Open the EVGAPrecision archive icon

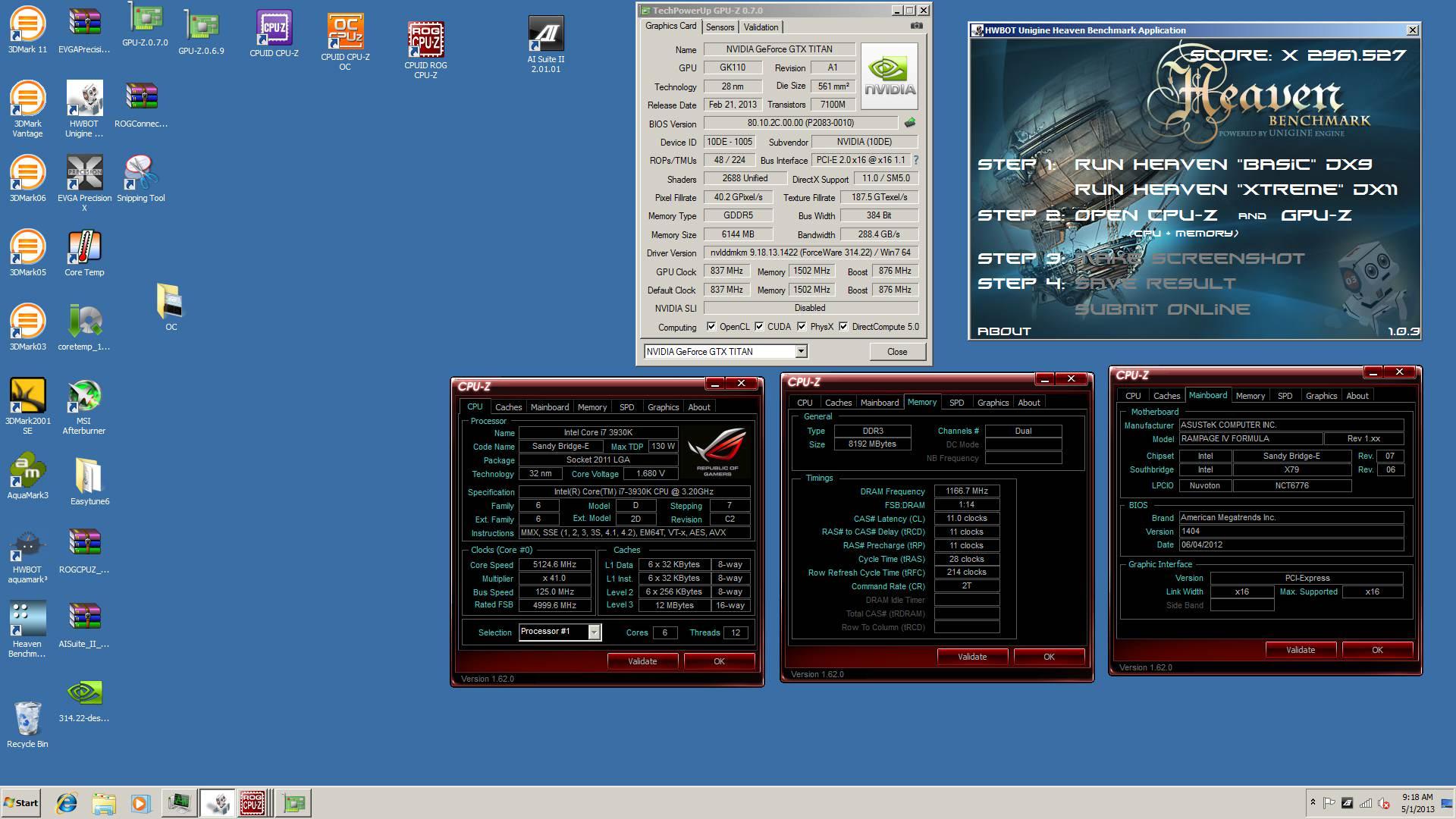coord(84,30)
